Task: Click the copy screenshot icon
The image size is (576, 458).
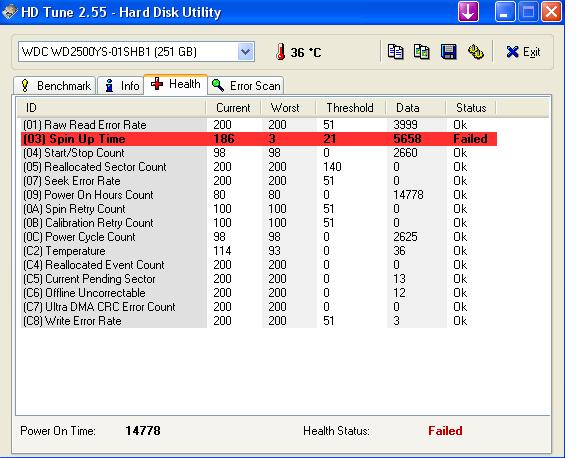Action: (422, 52)
